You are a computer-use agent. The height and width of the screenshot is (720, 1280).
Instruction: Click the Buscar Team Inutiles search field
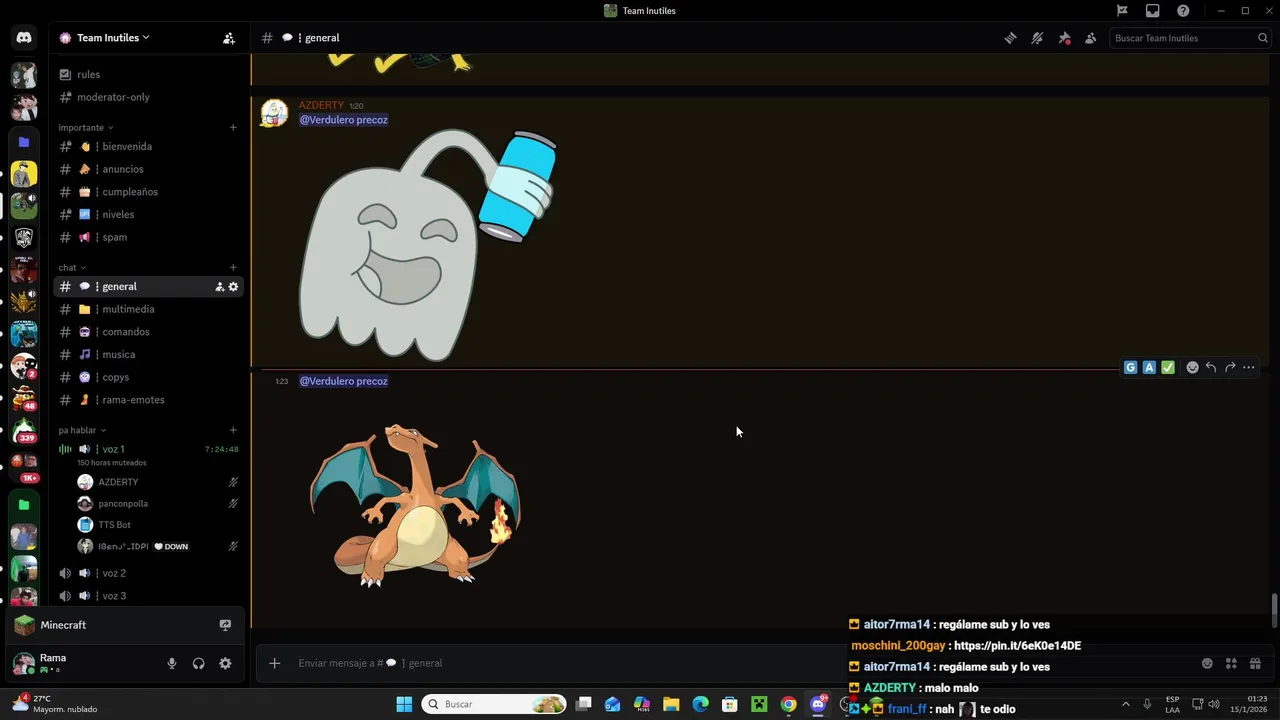(x=1189, y=38)
